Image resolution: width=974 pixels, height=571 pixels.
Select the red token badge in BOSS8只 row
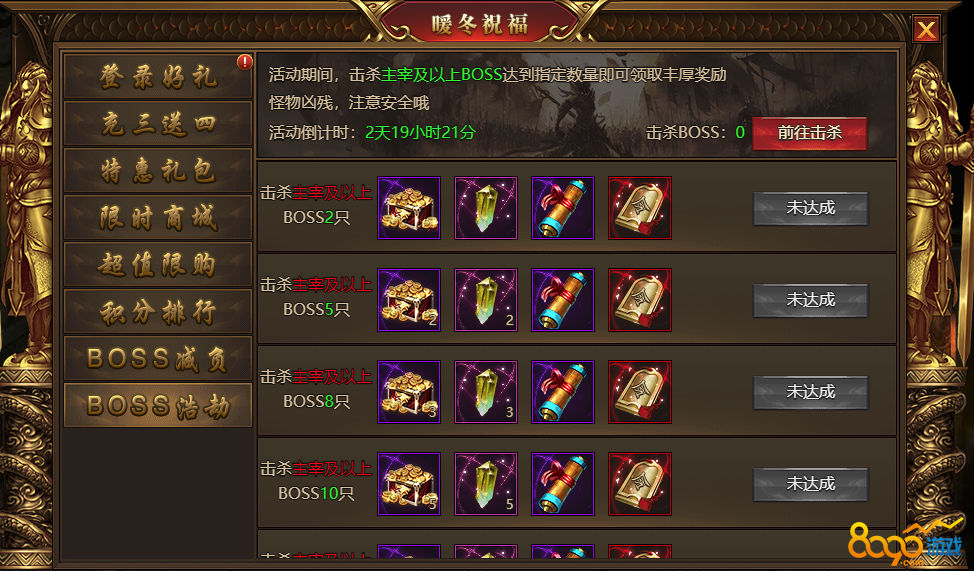(x=640, y=392)
